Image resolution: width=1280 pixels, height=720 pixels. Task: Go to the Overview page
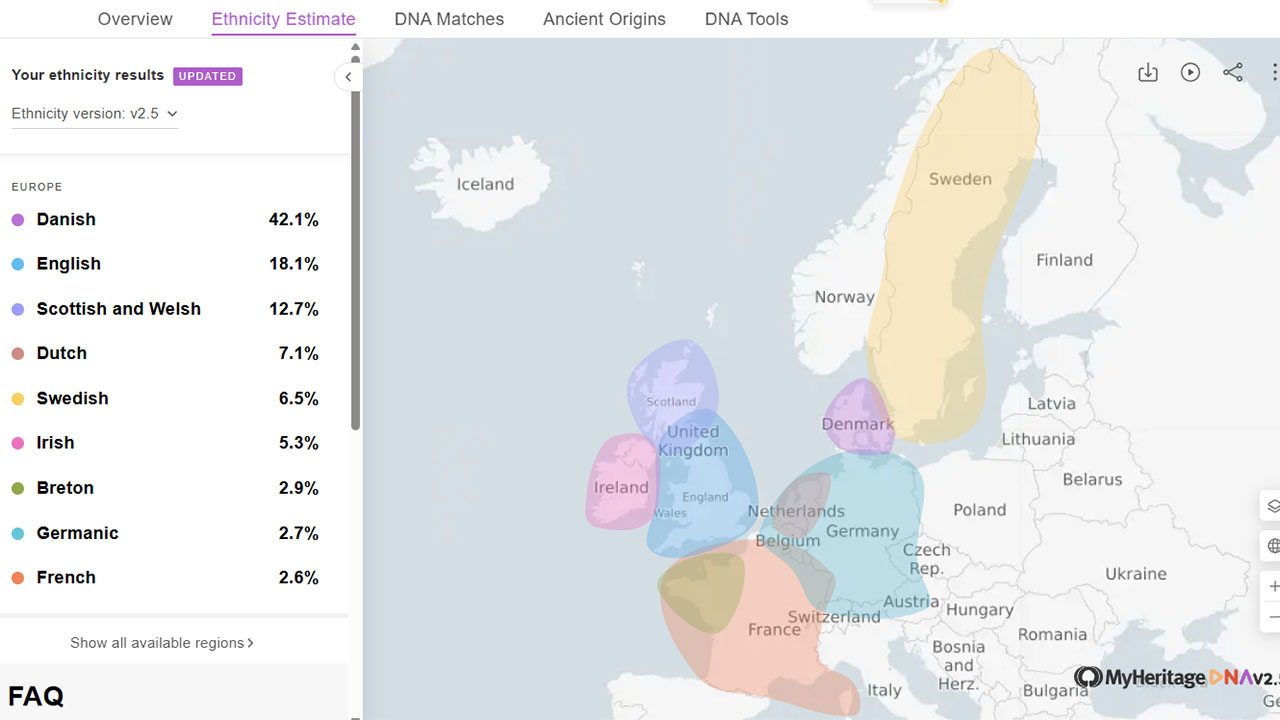(134, 19)
